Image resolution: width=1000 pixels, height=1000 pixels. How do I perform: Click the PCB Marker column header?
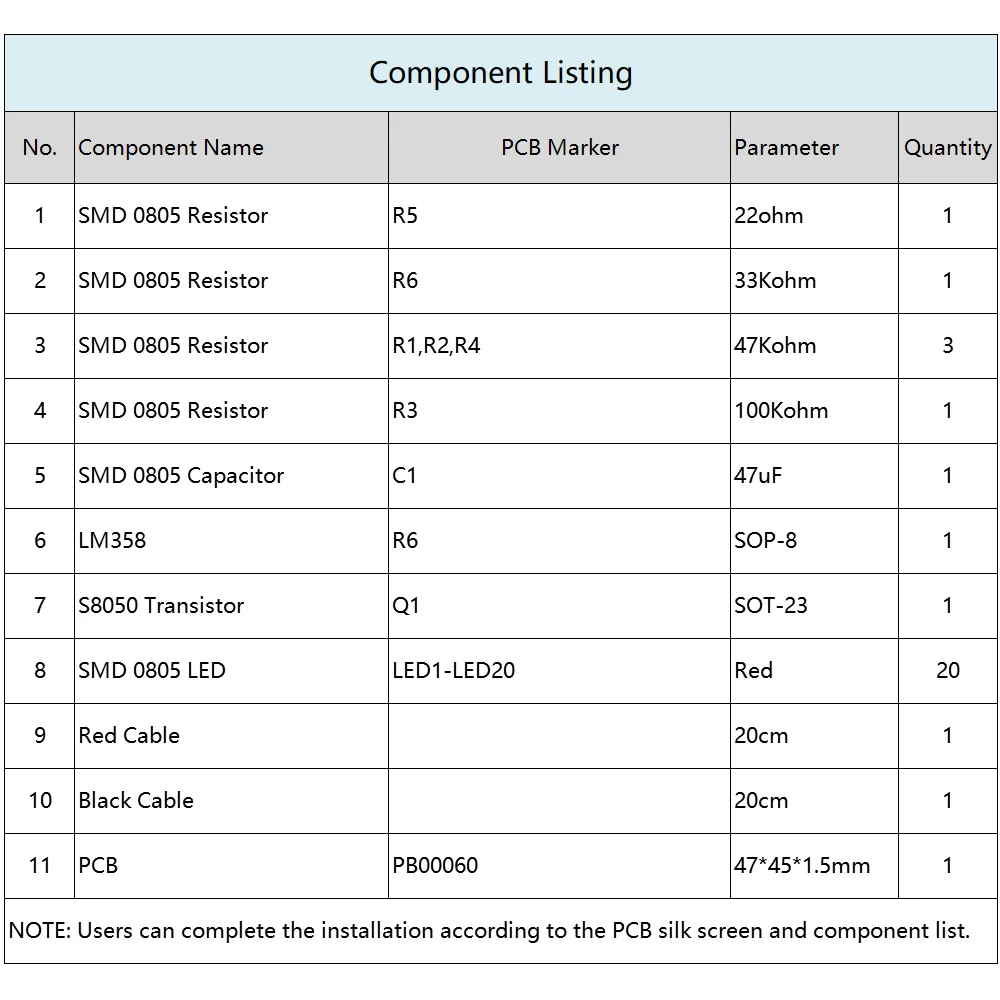(x=559, y=148)
